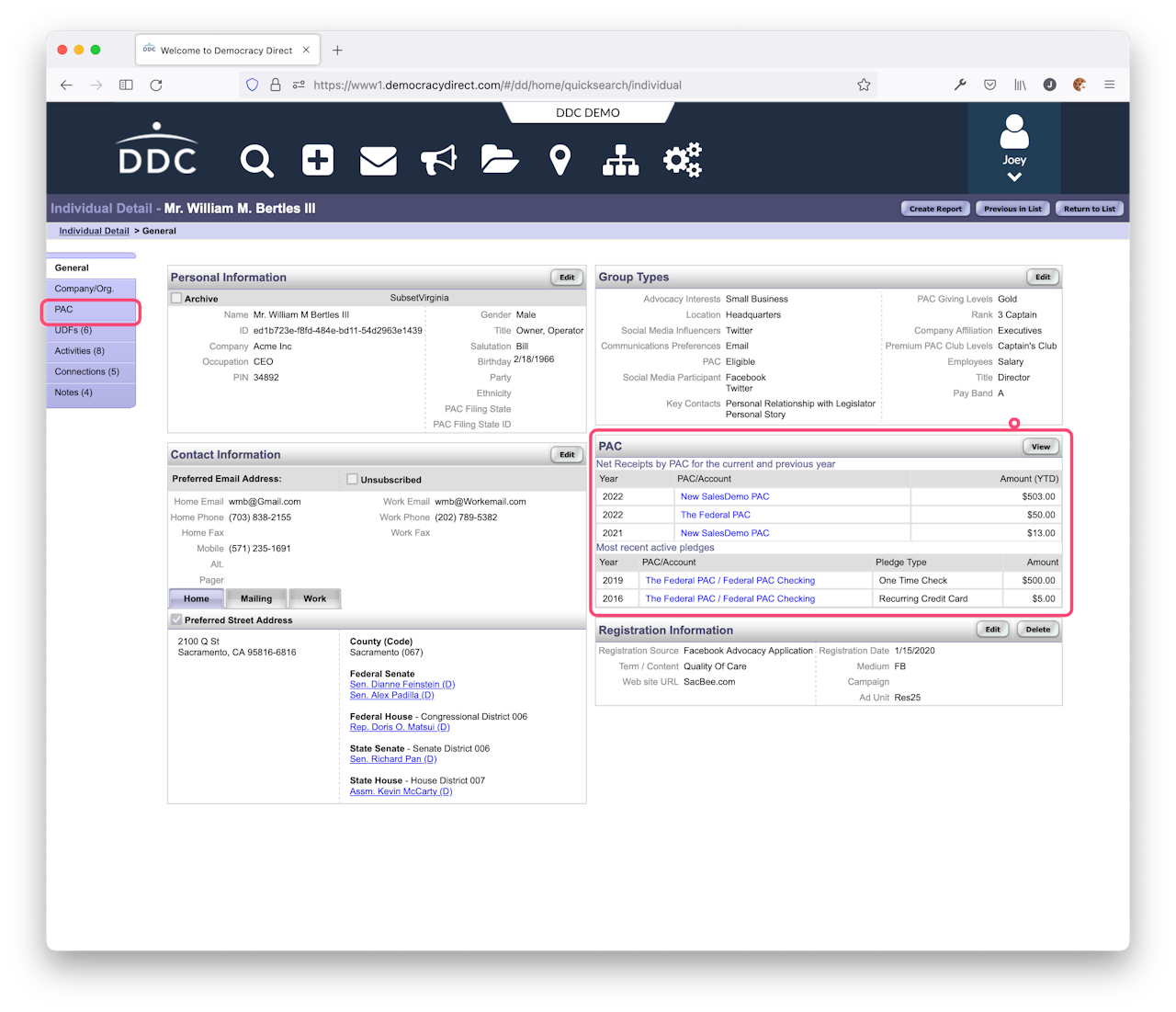Switch to the Work address tab
Screen dimensions: 1176x1012
pyautogui.click(x=314, y=598)
